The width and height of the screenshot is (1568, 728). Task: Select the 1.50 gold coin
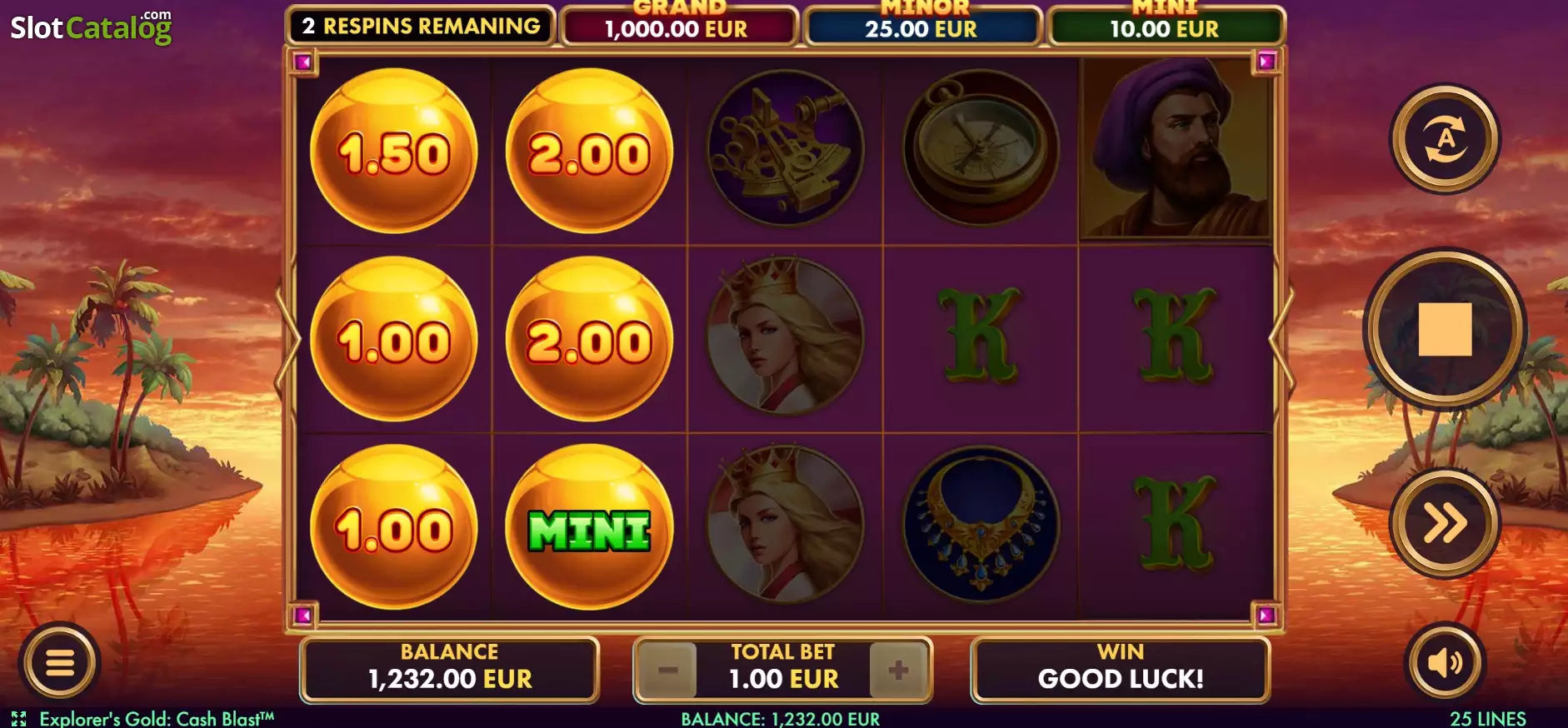coord(394,151)
